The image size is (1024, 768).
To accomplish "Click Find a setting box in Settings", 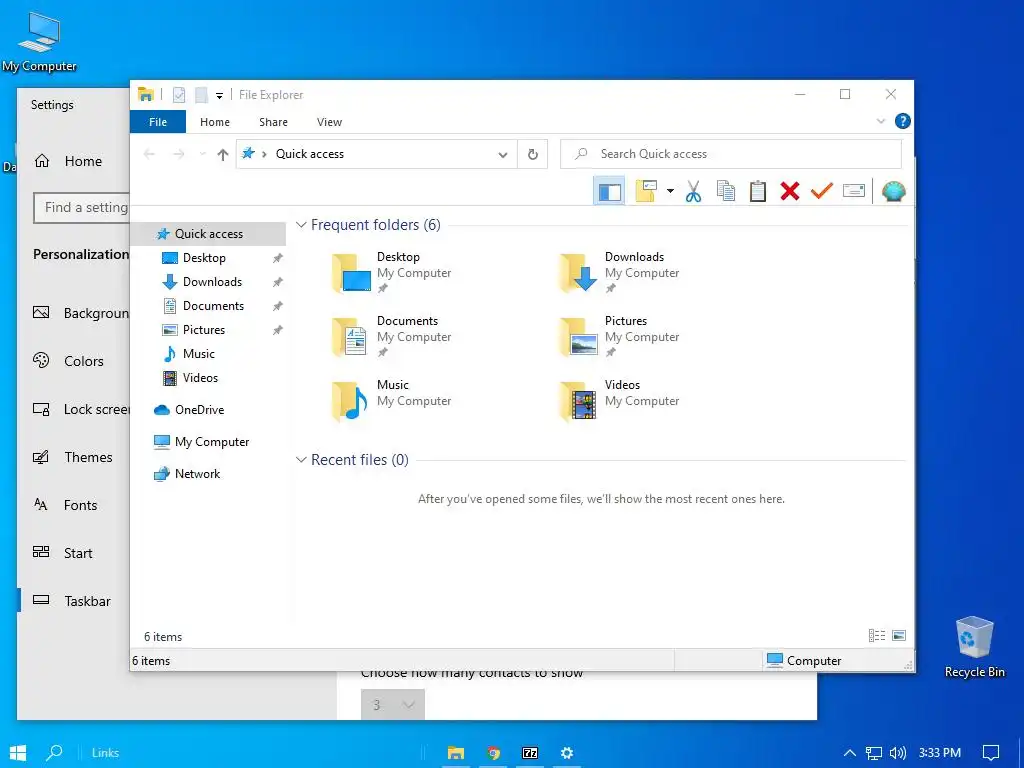I will click(82, 208).
